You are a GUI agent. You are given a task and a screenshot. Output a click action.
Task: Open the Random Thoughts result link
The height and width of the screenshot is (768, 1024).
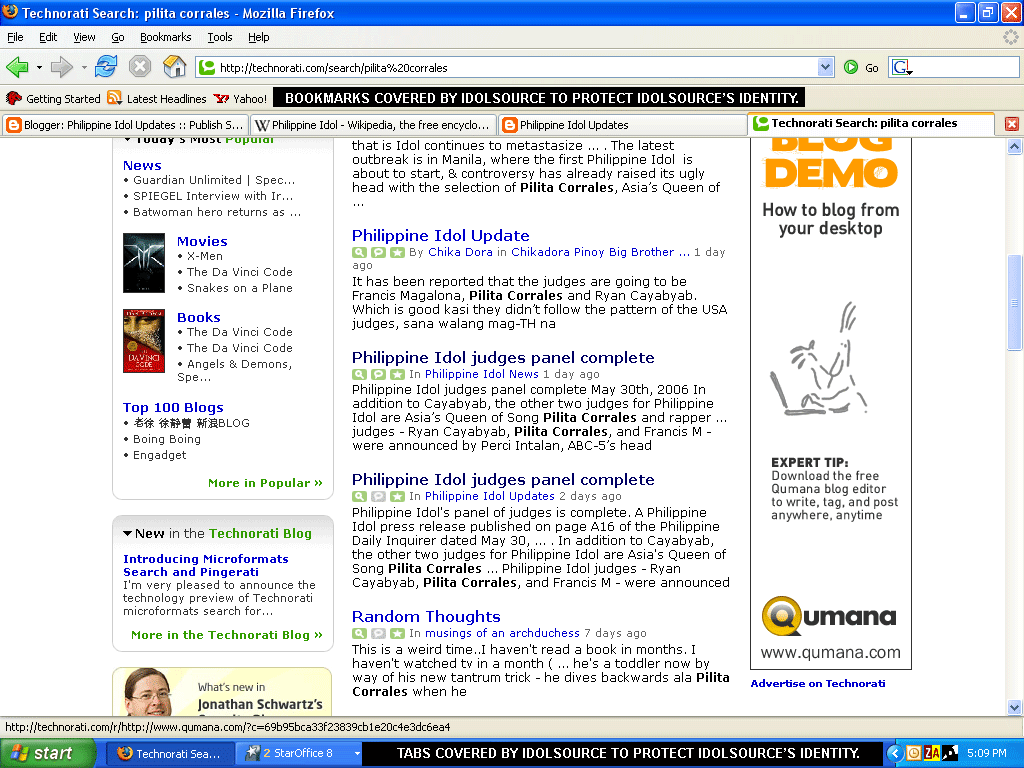426,616
